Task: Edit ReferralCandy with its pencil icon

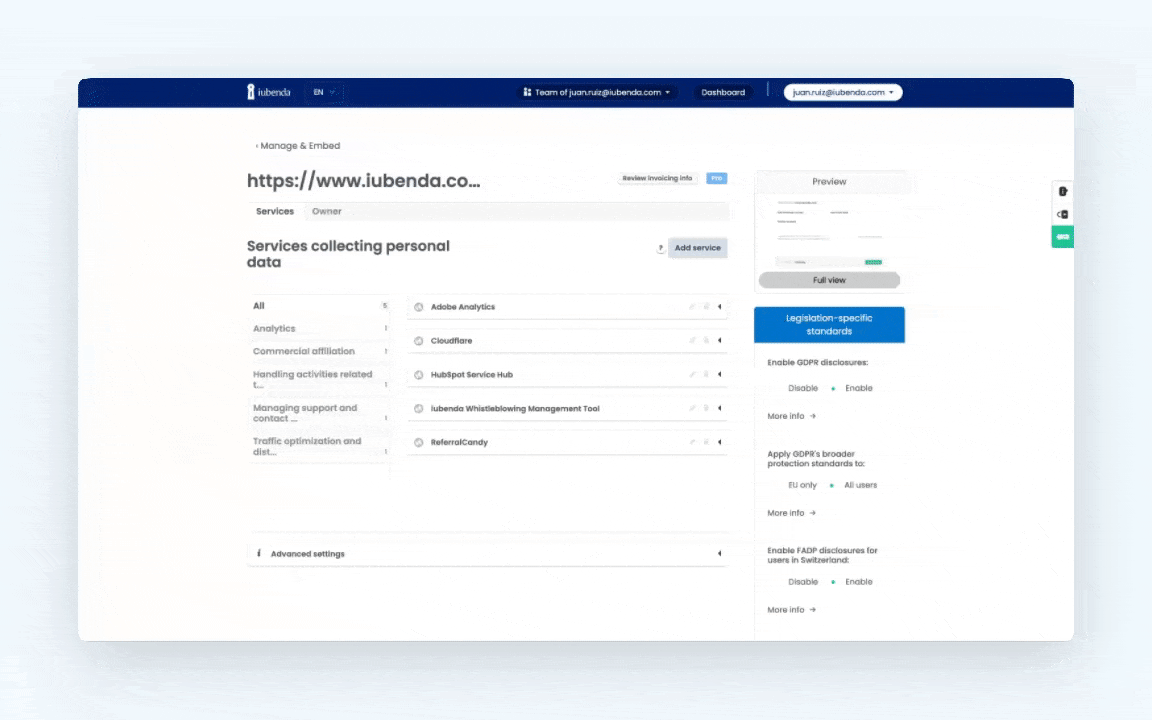Action: pos(692,442)
